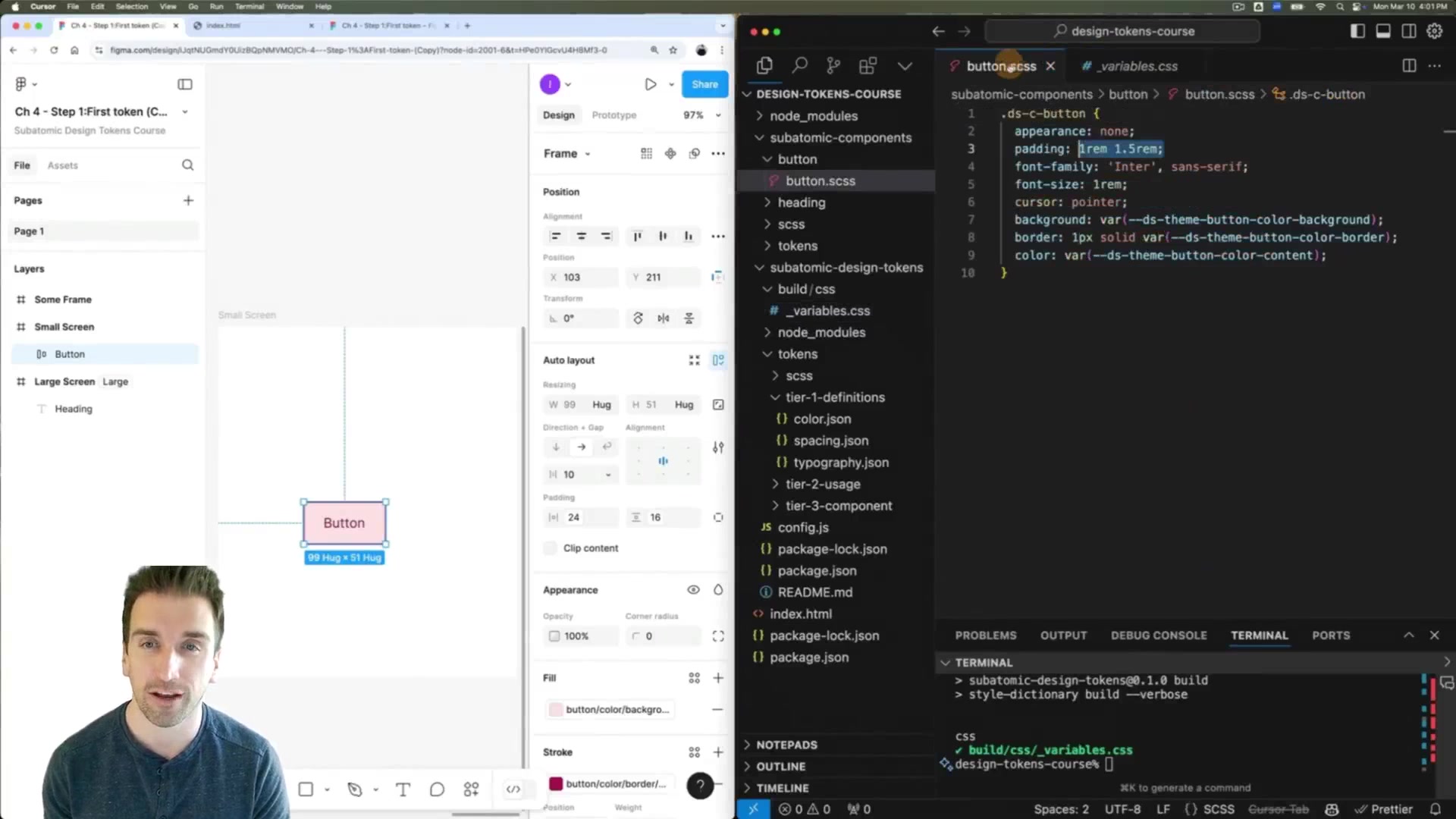Collapse the tier-1-definitions folder

pyautogui.click(x=835, y=397)
